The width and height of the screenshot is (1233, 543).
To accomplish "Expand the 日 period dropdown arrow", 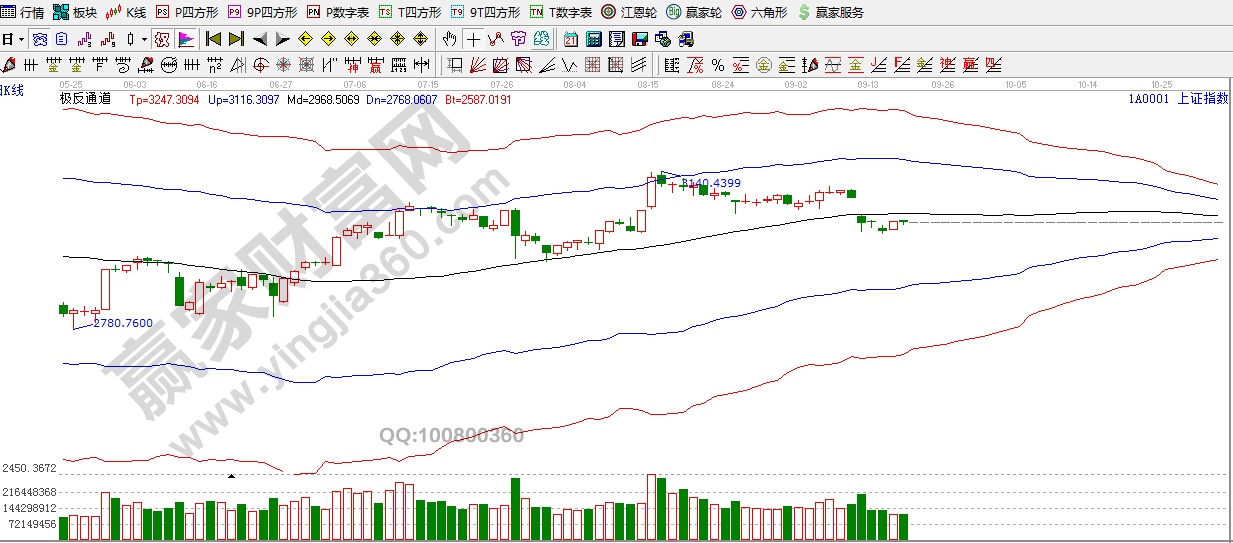I will point(20,40).
